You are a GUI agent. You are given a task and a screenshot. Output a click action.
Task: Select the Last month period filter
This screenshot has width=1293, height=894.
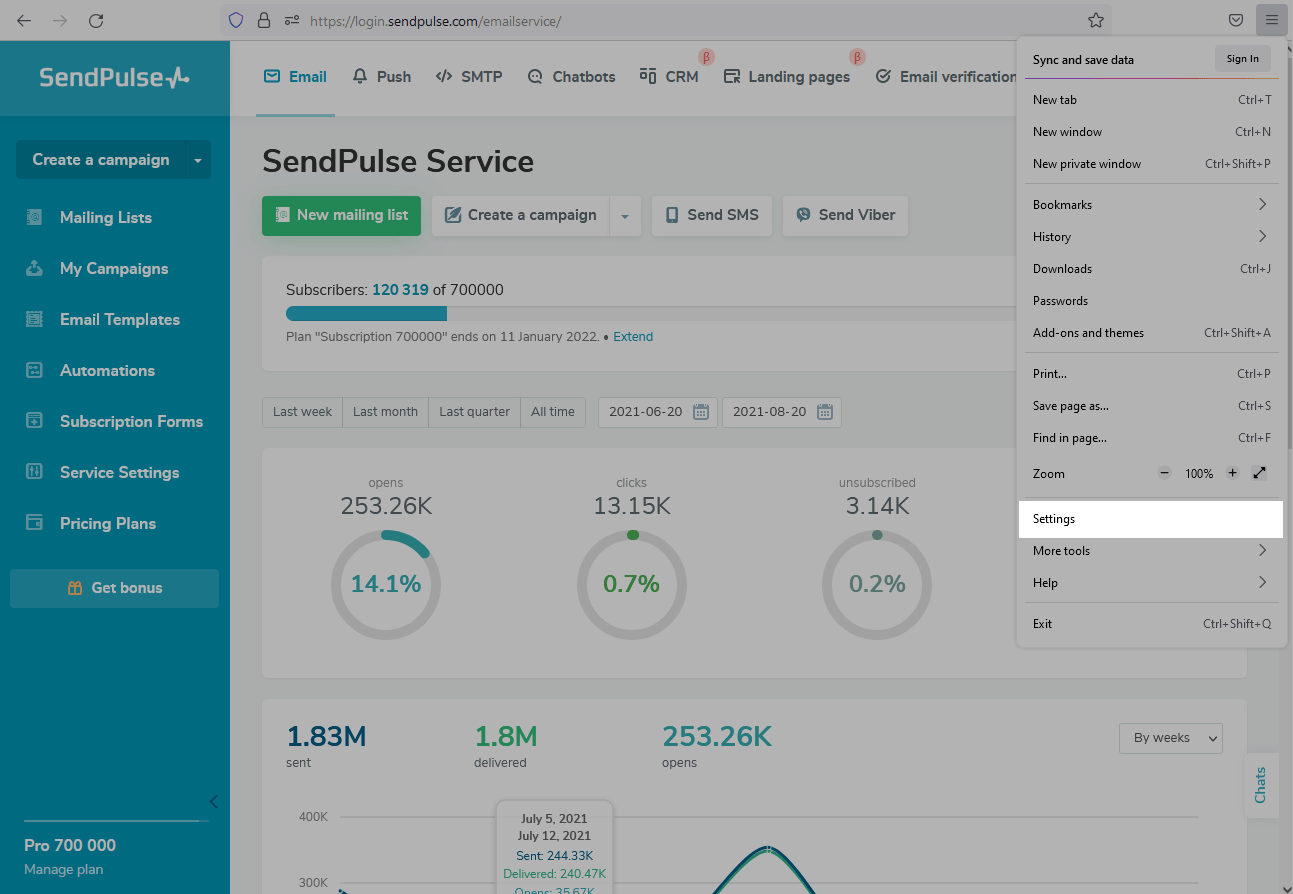pyautogui.click(x=385, y=412)
